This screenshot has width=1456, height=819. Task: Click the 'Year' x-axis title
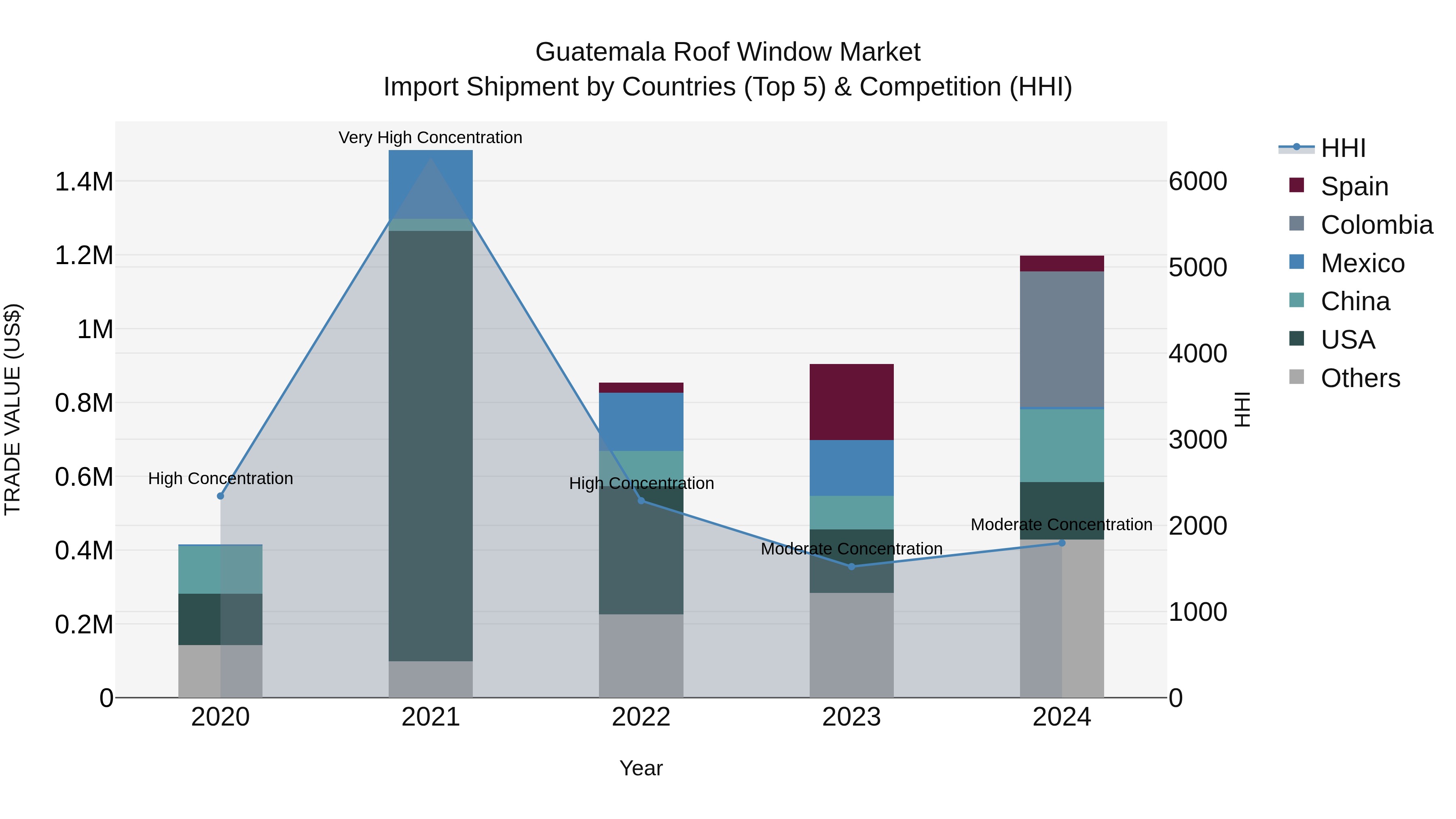click(x=641, y=769)
